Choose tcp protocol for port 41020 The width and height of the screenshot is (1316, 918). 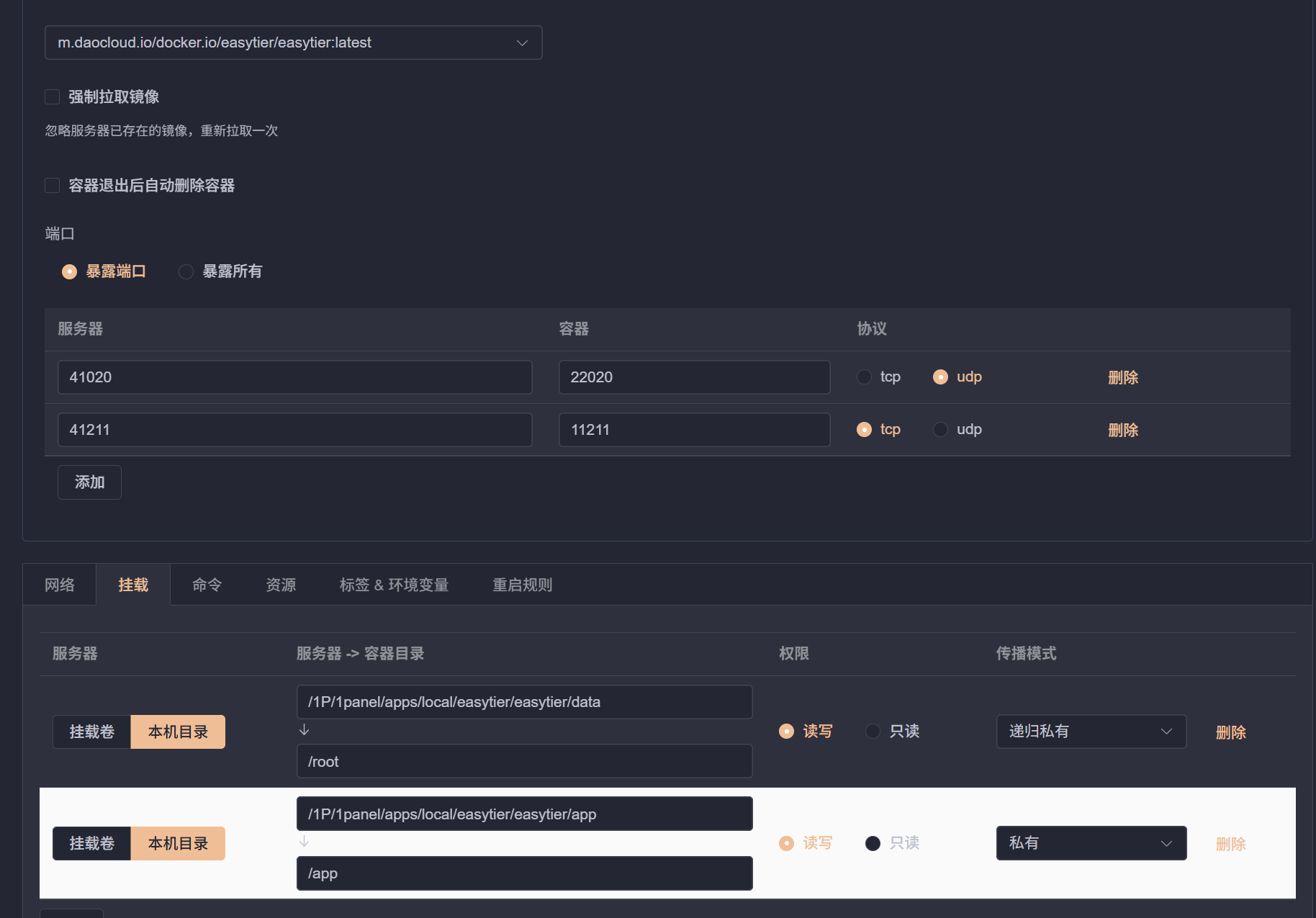pos(865,377)
